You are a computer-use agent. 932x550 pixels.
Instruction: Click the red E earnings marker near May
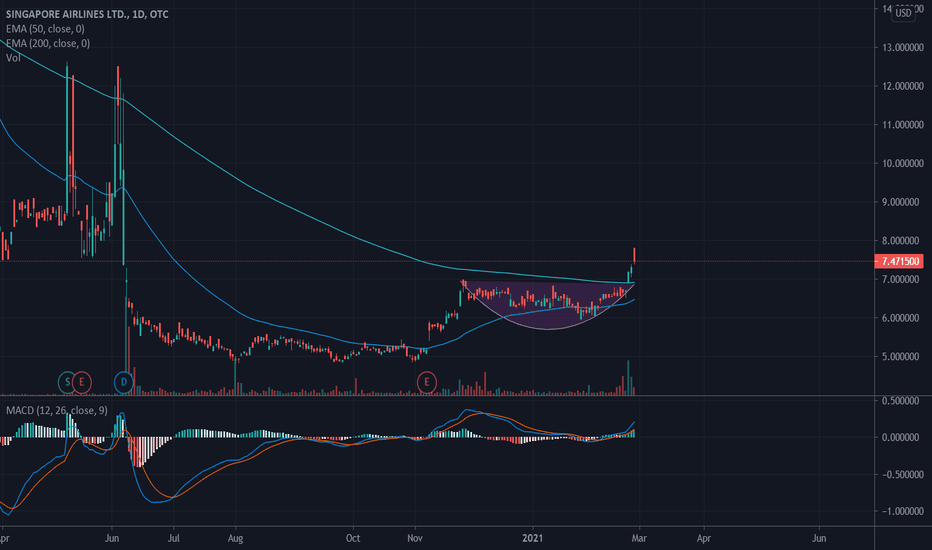[82, 382]
